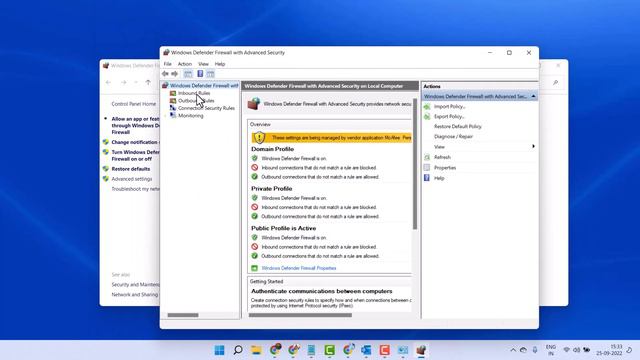Click Diagnose / Repair action
This screenshot has width=640, height=360.
pyautogui.click(x=453, y=137)
